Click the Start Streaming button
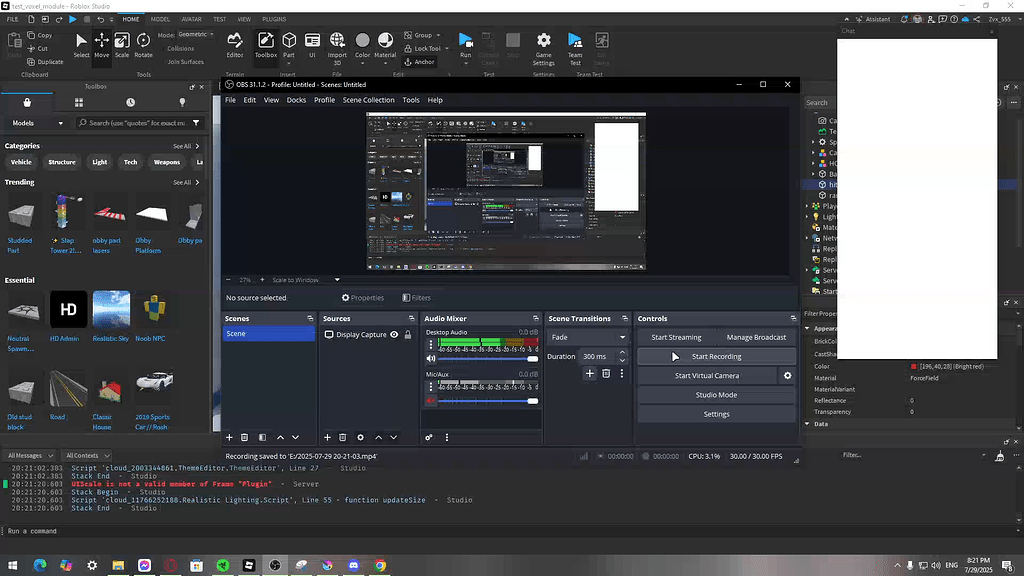Image resolution: width=1024 pixels, height=576 pixels. [x=676, y=338]
